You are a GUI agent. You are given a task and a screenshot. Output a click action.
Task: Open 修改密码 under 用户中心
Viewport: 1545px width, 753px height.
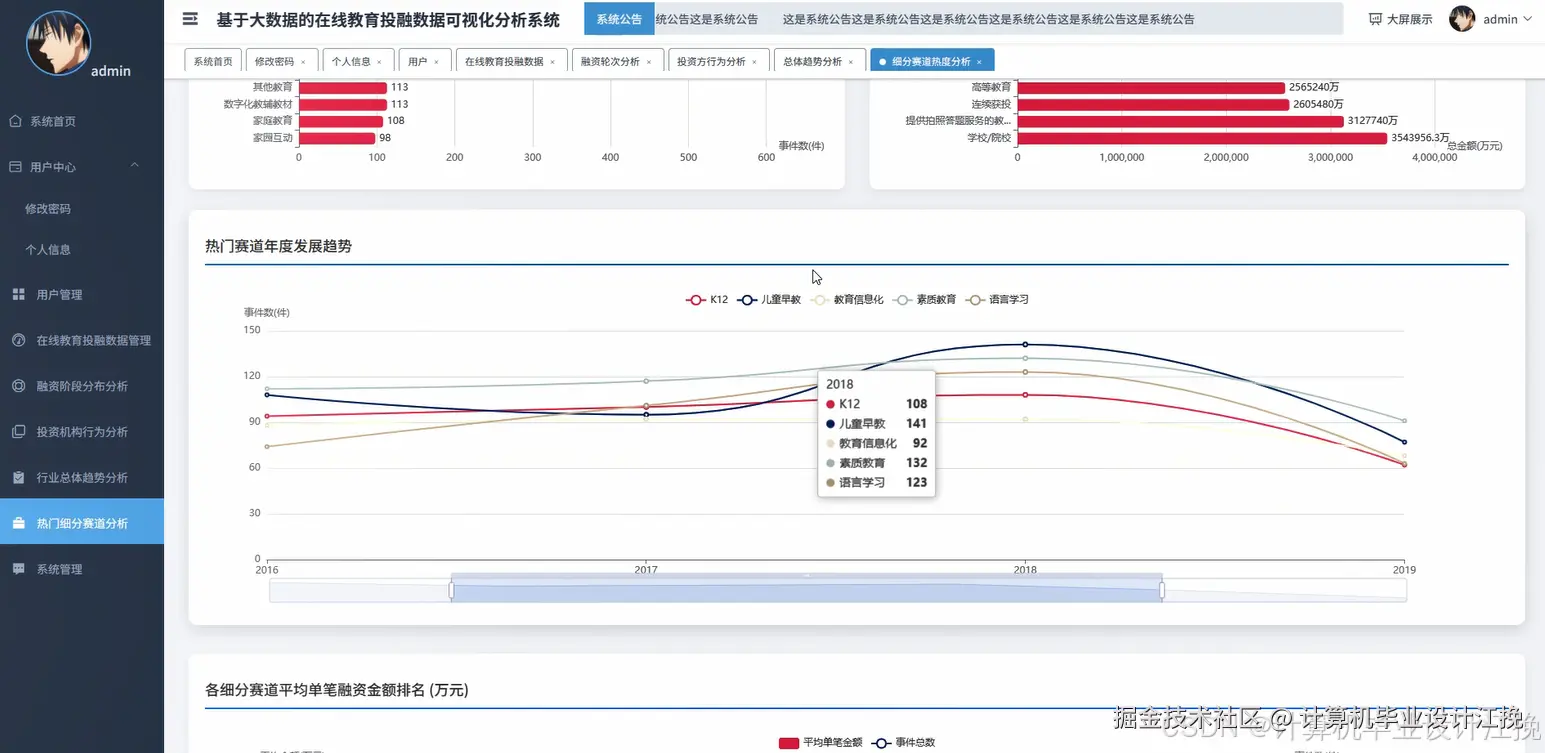point(82,209)
